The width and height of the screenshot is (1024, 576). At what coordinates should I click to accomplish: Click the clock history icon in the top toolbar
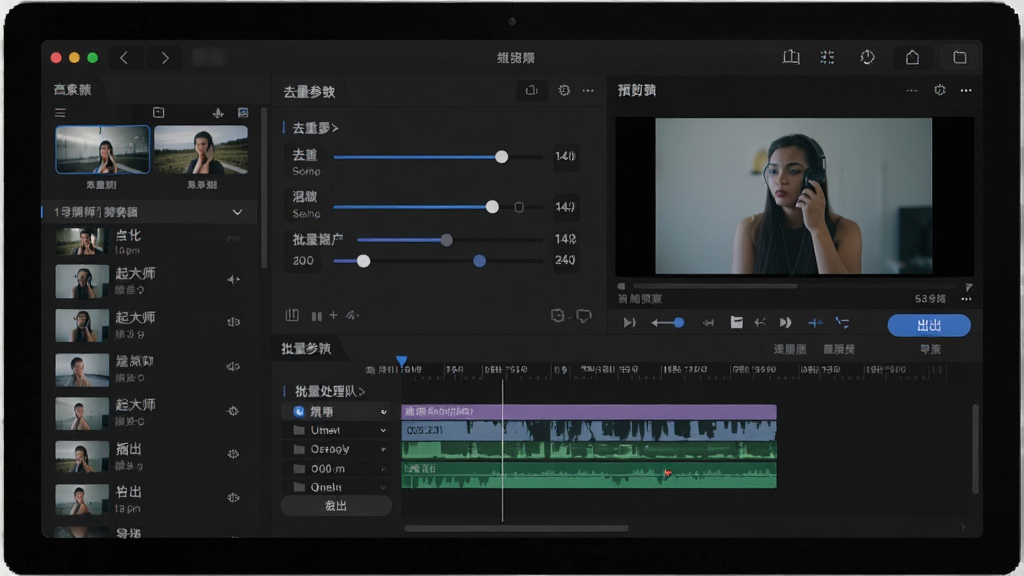pyautogui.click(x=867, y=57)
